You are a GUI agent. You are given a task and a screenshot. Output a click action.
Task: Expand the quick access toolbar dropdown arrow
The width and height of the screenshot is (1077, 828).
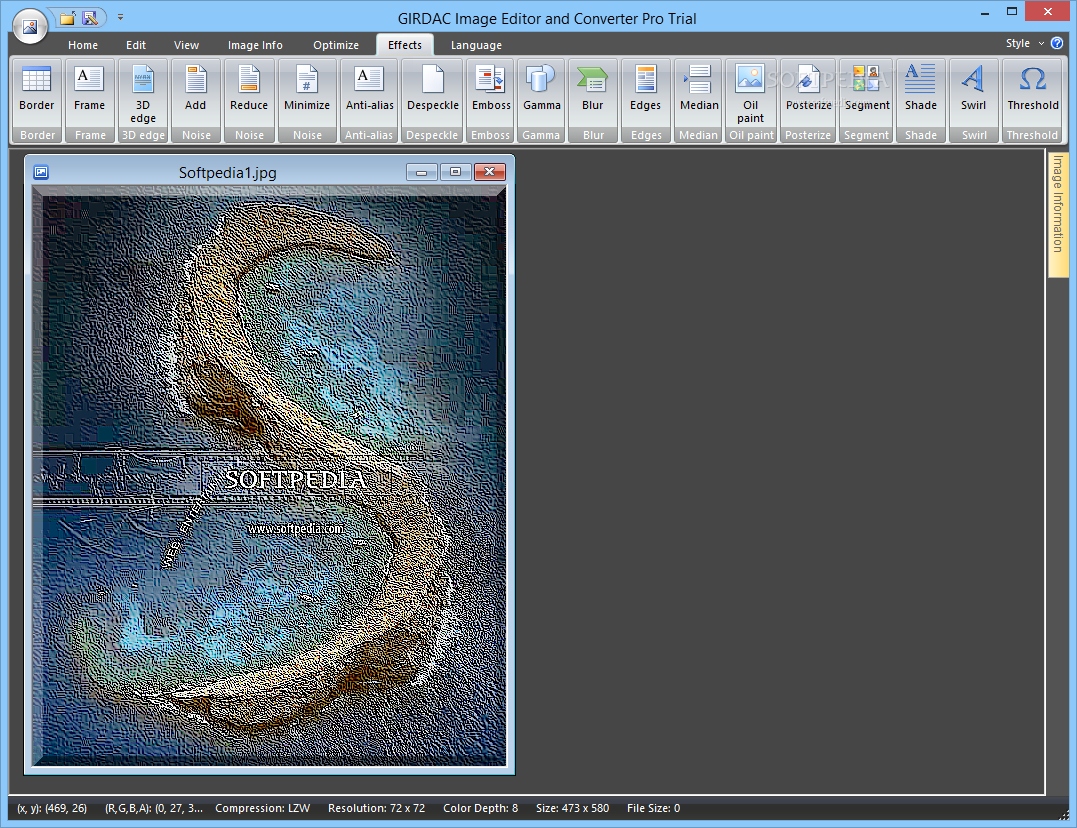point(120,17)
